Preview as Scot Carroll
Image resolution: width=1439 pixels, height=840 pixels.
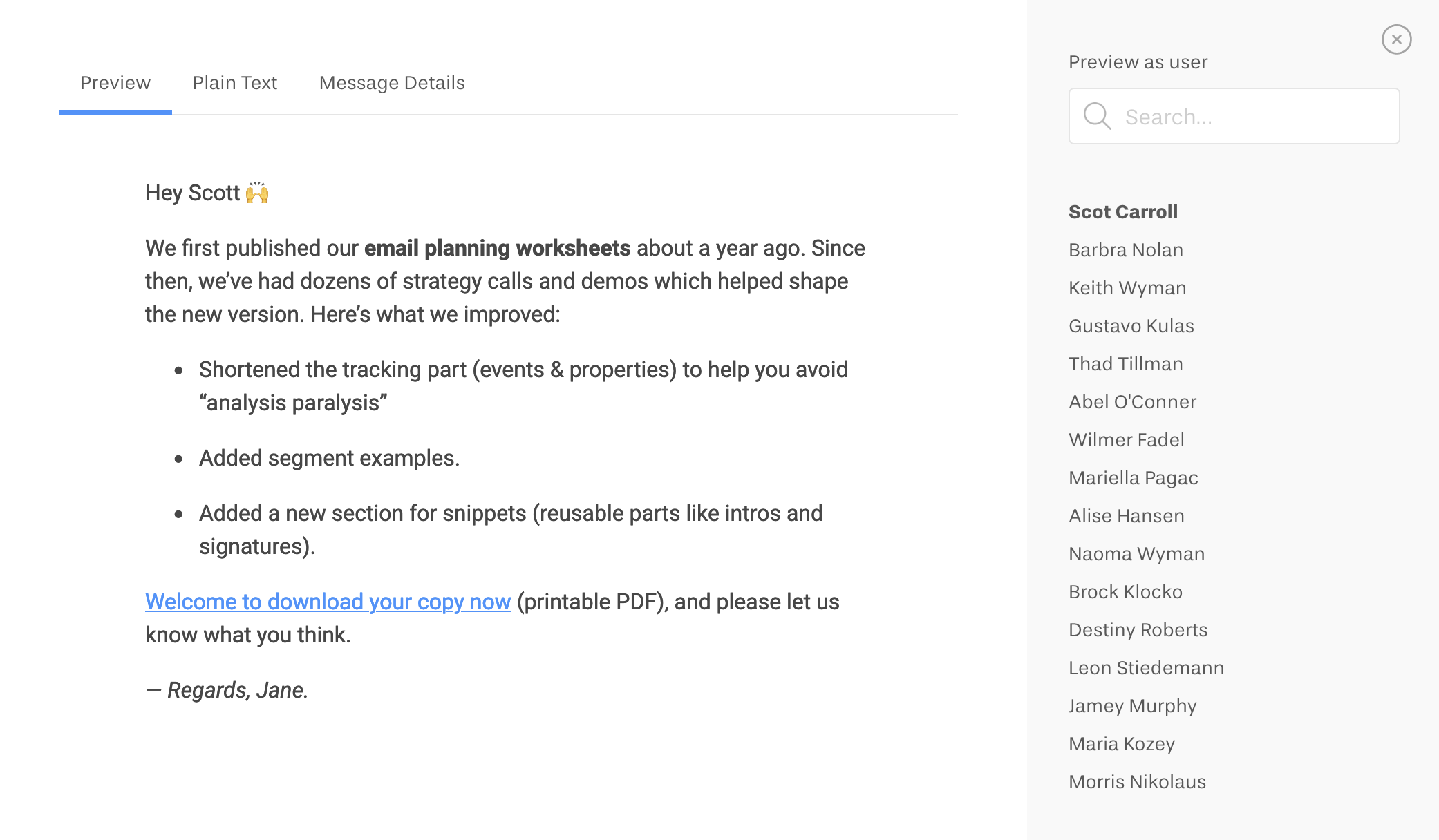click(x=1123, y=212)
